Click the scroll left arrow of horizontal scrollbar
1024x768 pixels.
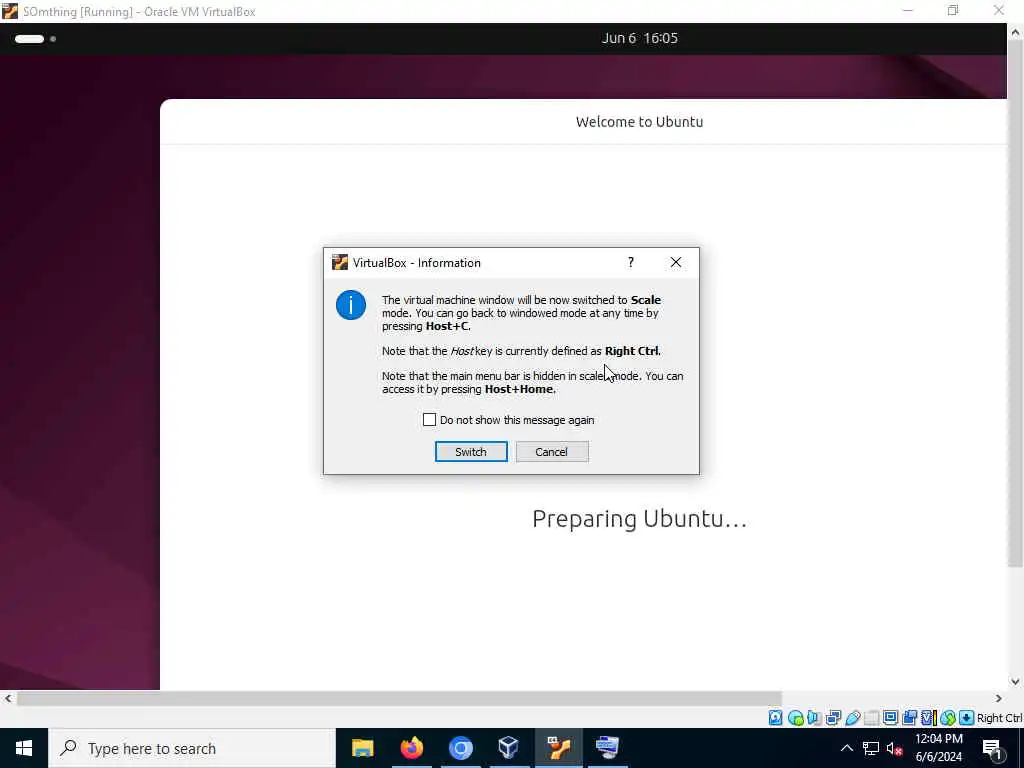[x=7, y=699]
